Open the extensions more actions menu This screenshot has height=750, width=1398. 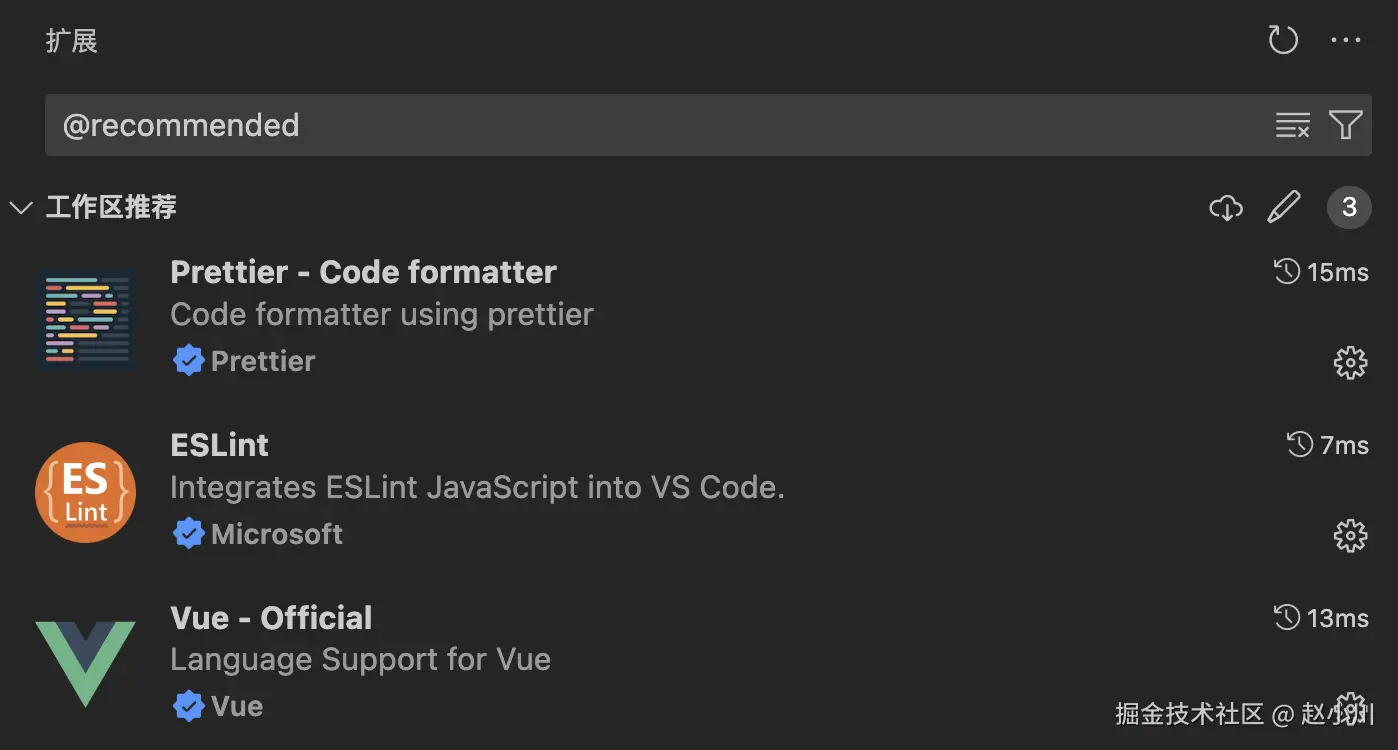pos(1346,40)
